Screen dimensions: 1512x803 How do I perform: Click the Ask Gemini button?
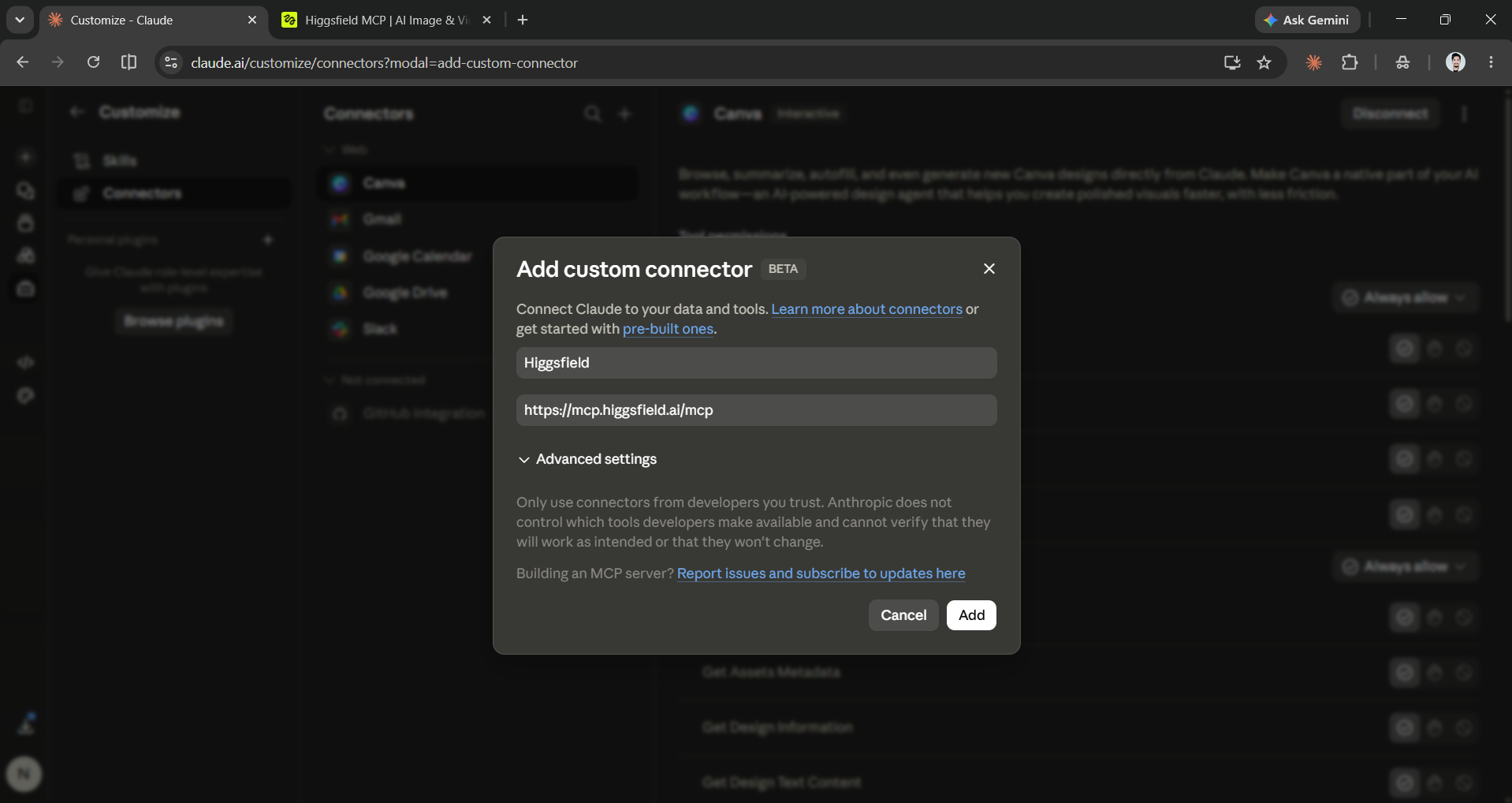click(1307, 21)
